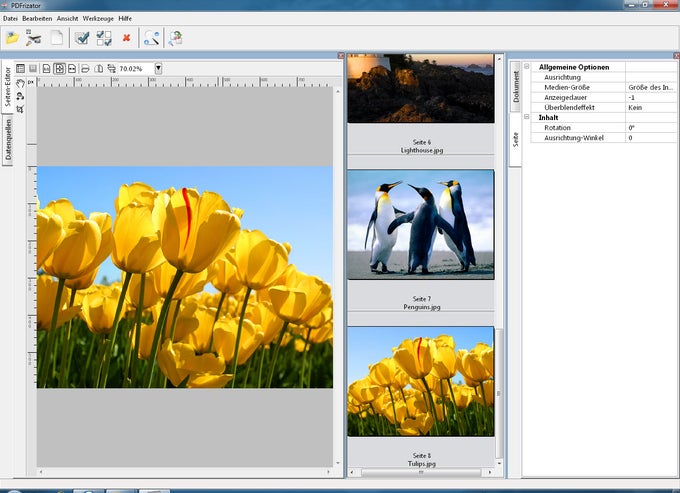Click the single blue checkmark toolbar icon
Viewport: 680px width, 493px height.
(82, 38)
